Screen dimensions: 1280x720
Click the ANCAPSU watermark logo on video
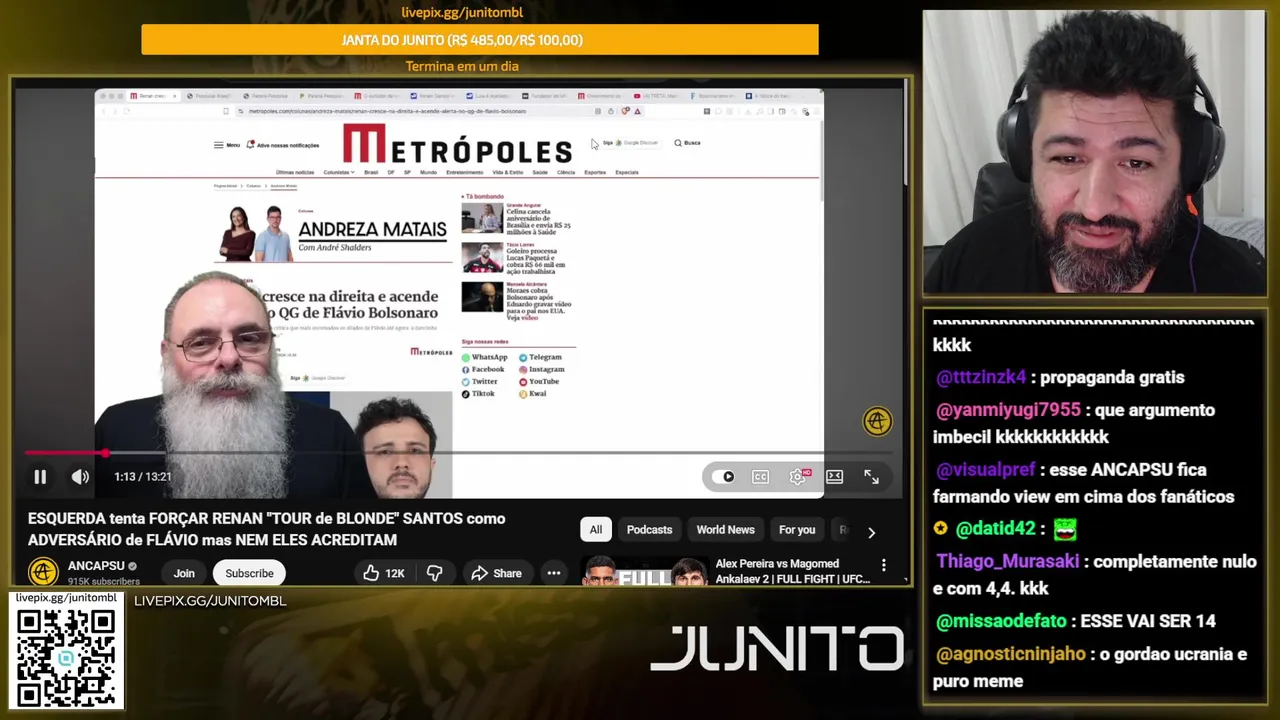click(877, 422)
